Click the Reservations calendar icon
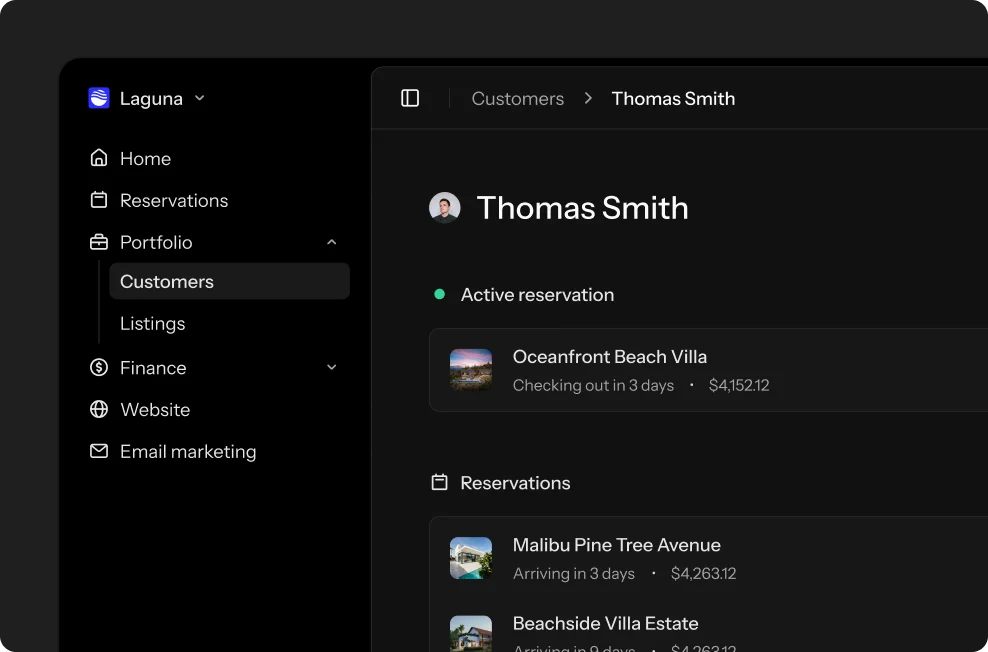This screenshot has height=652, width=988. click(x=99, y=200)
